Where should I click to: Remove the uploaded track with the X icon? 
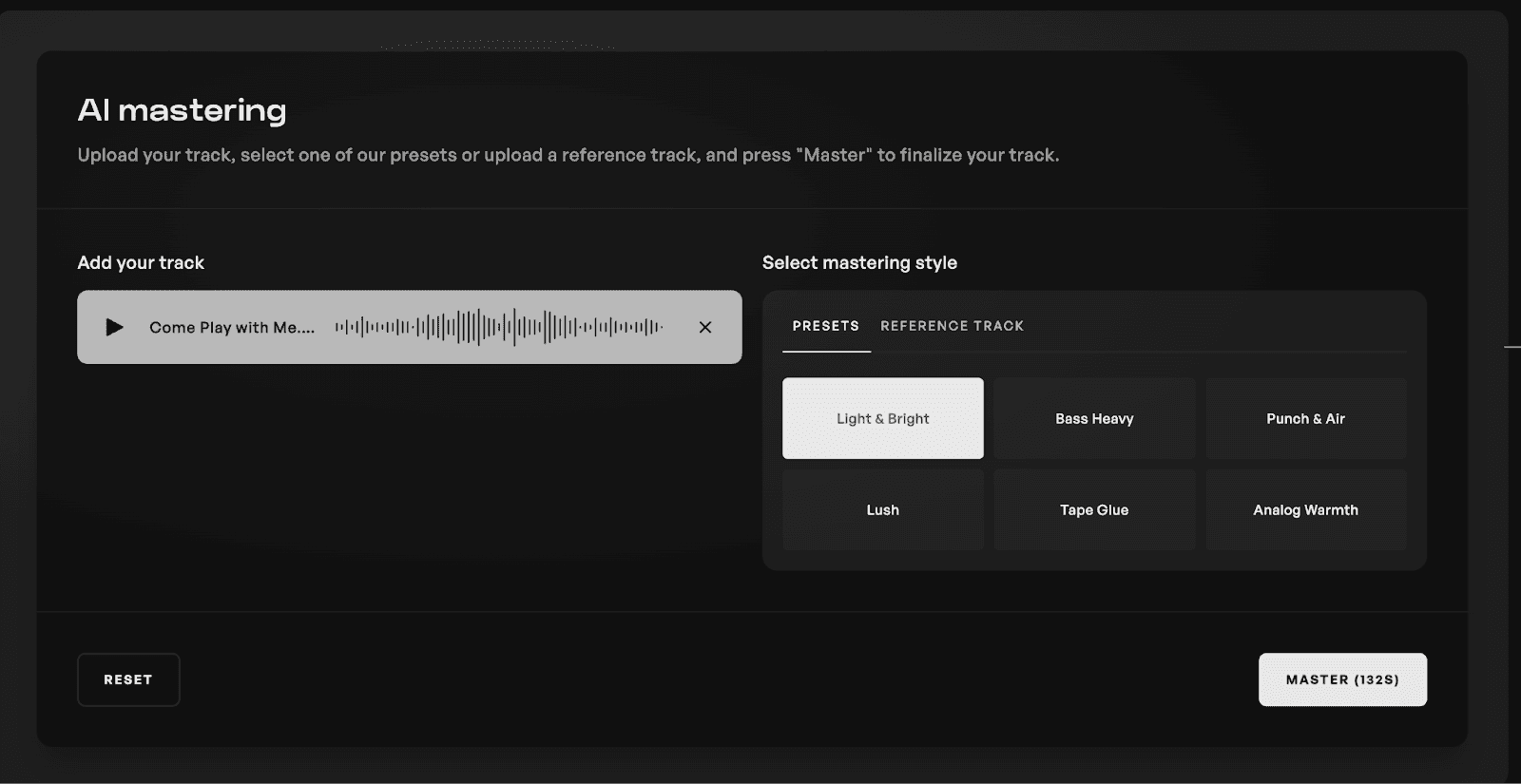coord(705,327)
